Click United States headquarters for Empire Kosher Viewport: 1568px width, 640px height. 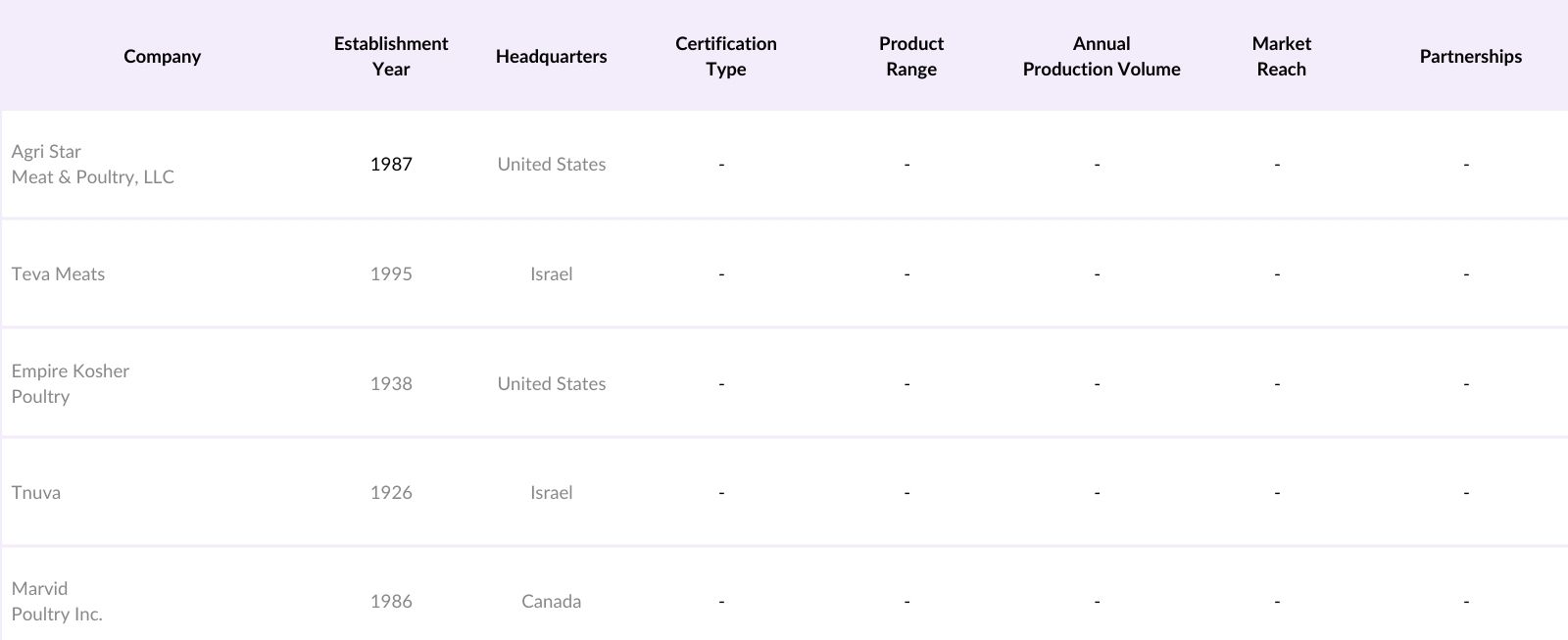551,383
